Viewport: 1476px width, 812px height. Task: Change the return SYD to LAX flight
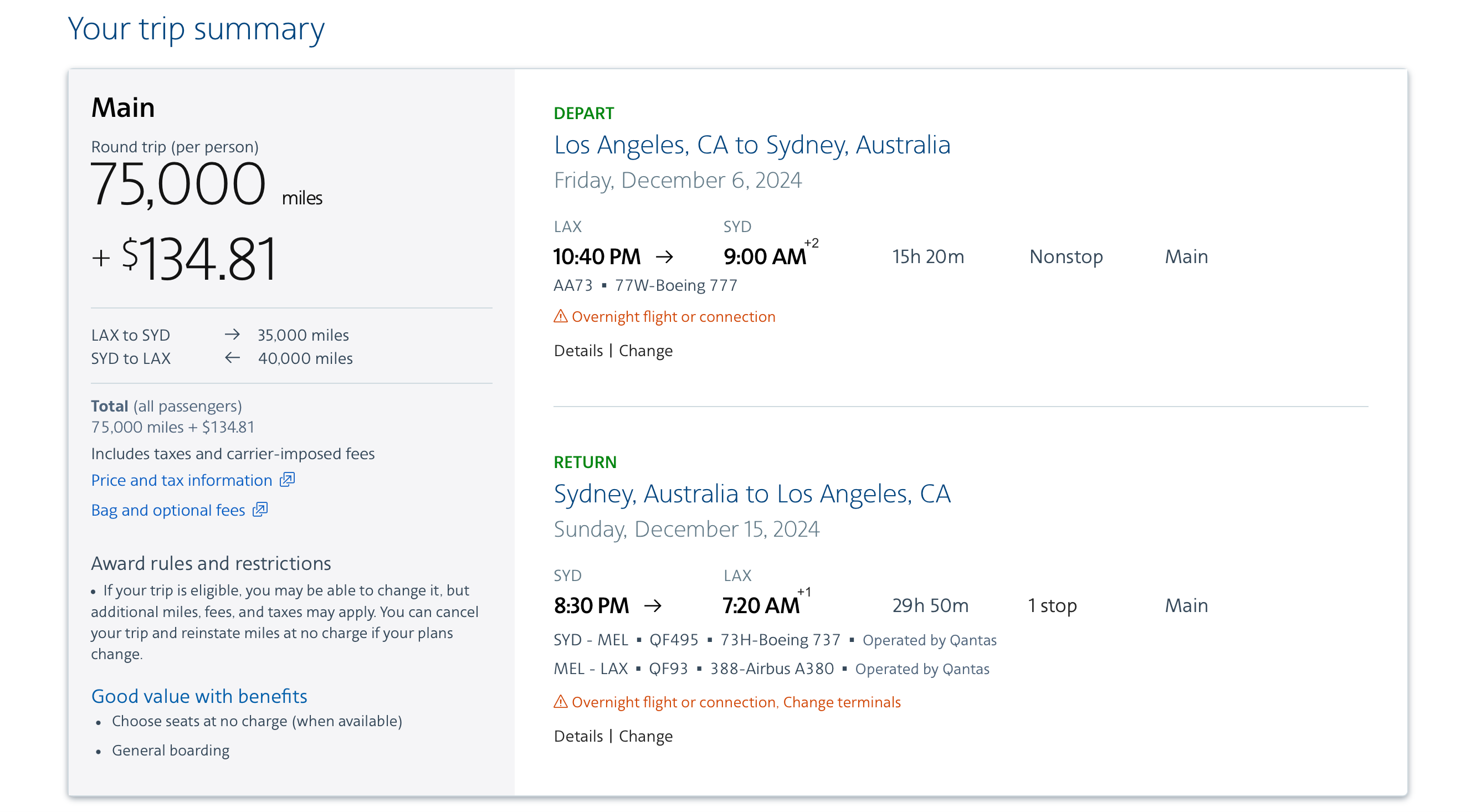point(645,736)
